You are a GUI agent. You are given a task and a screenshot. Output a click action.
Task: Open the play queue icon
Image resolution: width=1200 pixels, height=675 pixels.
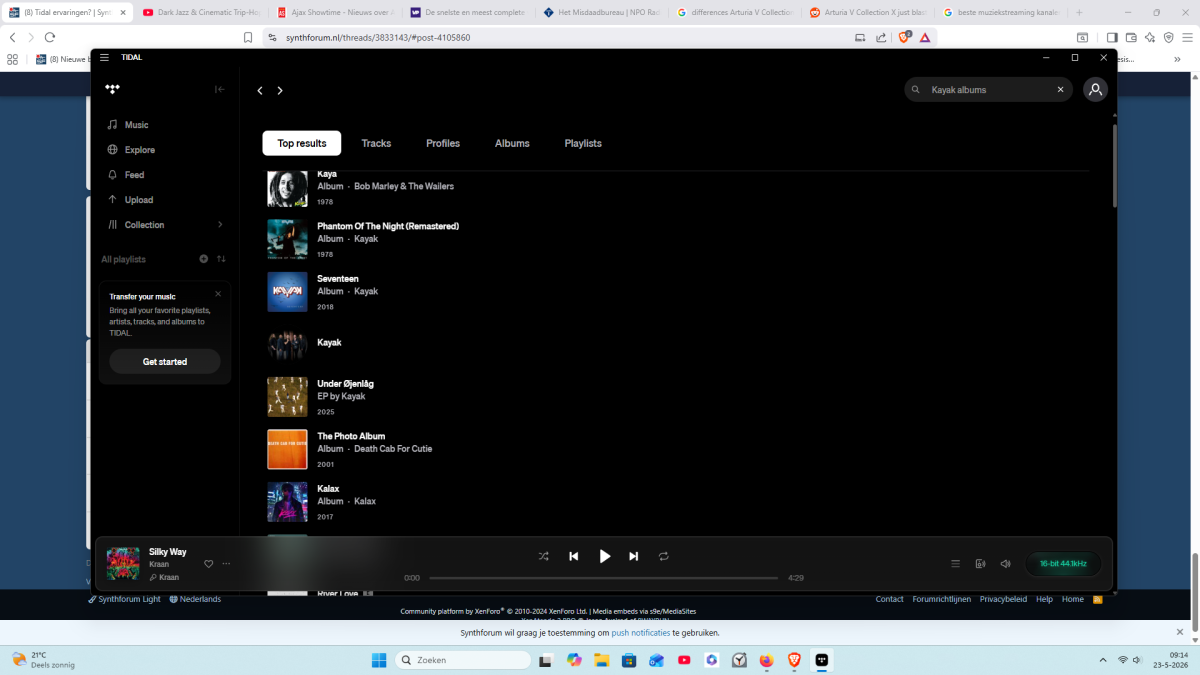pos(955,564)
